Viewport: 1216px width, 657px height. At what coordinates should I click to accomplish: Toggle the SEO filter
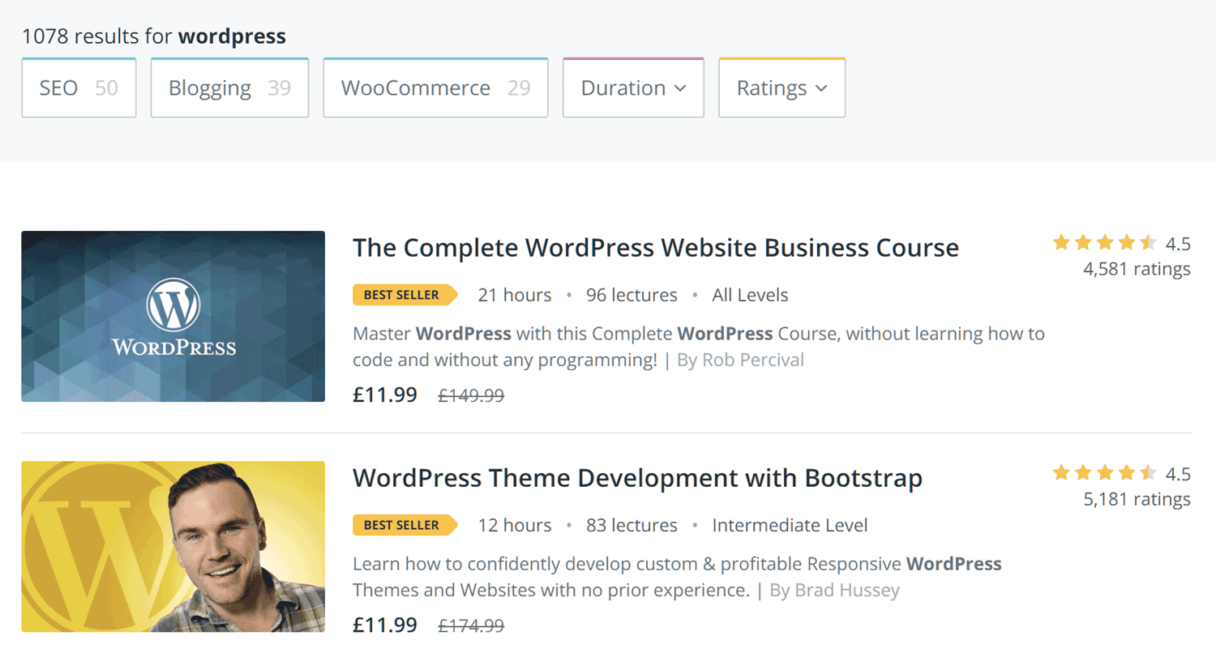click(78, 87)
